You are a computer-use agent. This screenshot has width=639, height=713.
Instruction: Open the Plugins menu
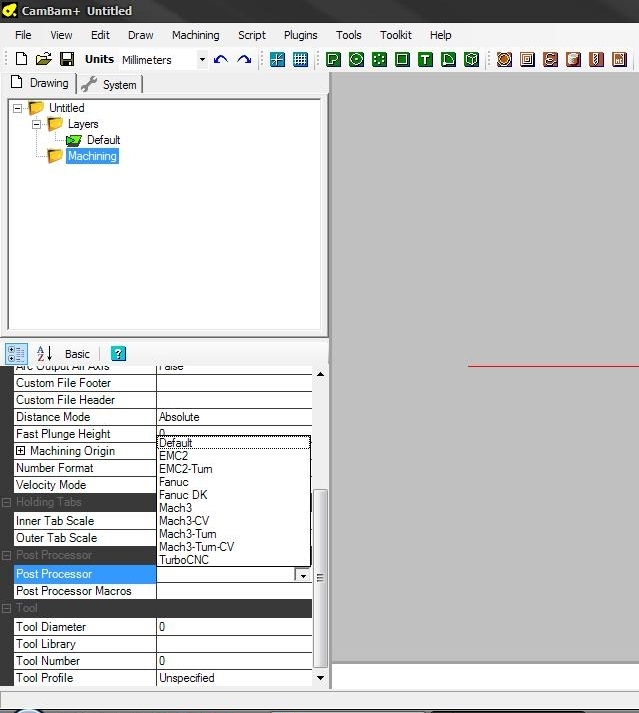pyautogui.click(x=301, y=35)
